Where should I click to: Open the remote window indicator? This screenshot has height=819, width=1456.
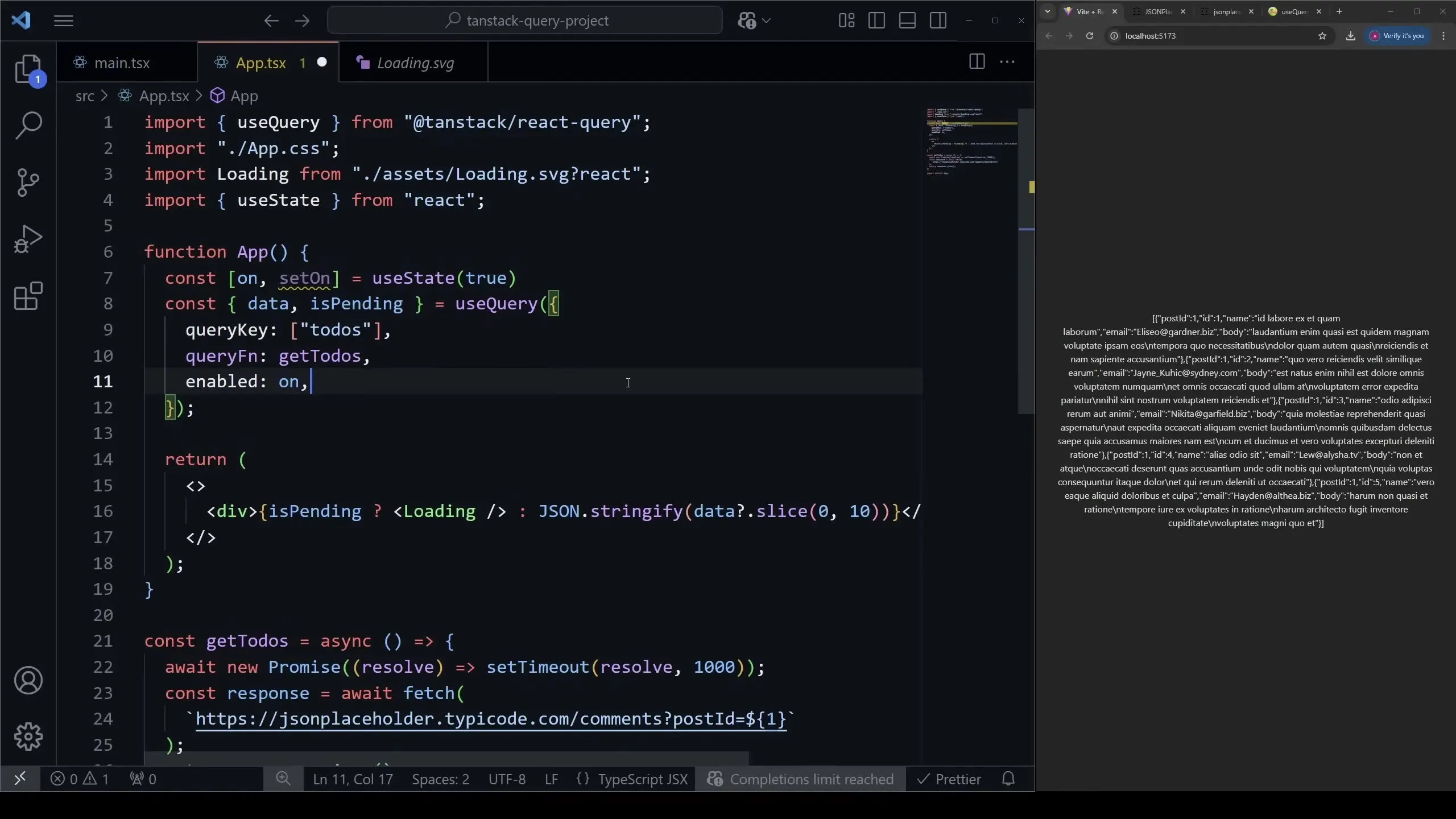point(20,779)
